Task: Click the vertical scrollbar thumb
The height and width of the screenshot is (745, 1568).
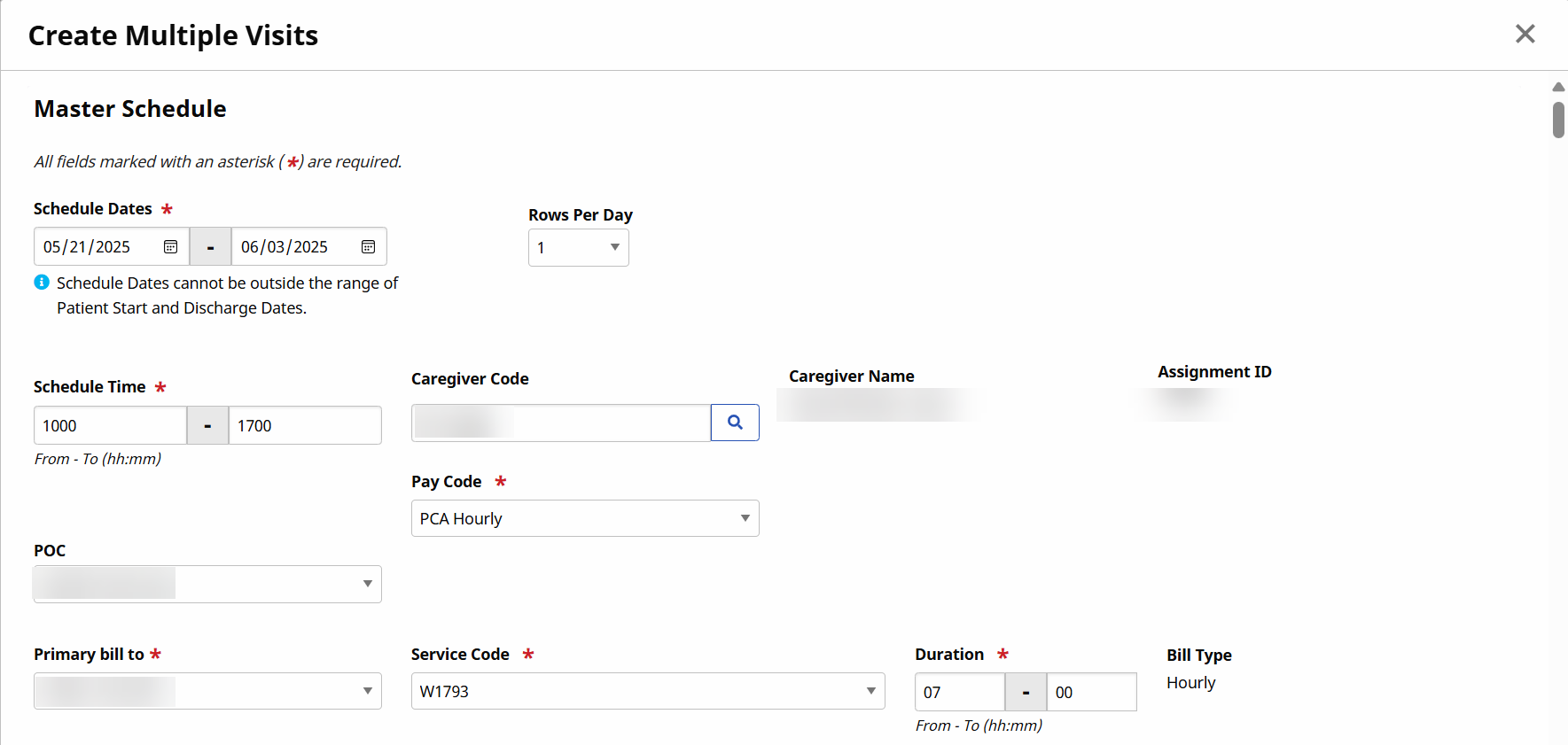Action: pos(1558,120)
